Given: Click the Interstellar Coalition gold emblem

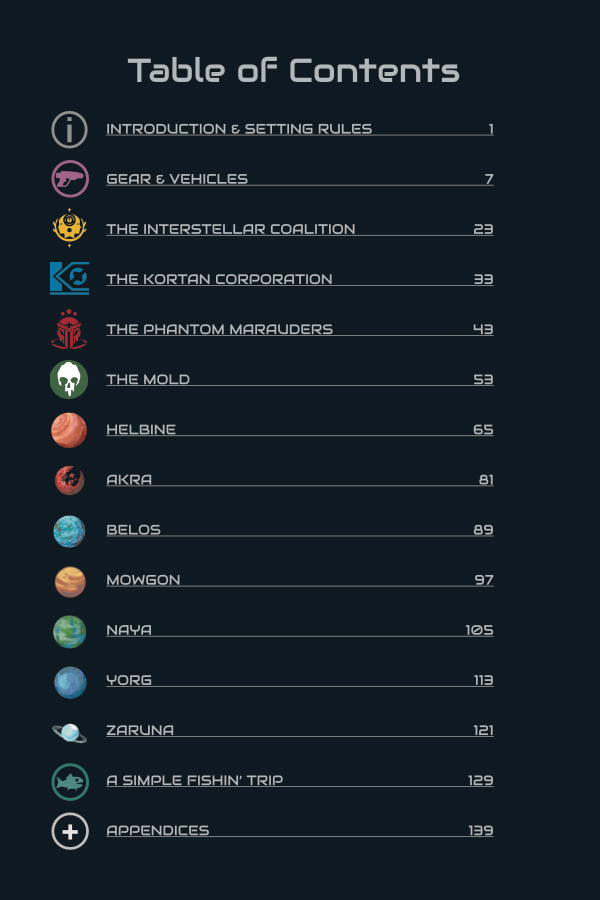Looking at the screenshot, I should point(70,229).
